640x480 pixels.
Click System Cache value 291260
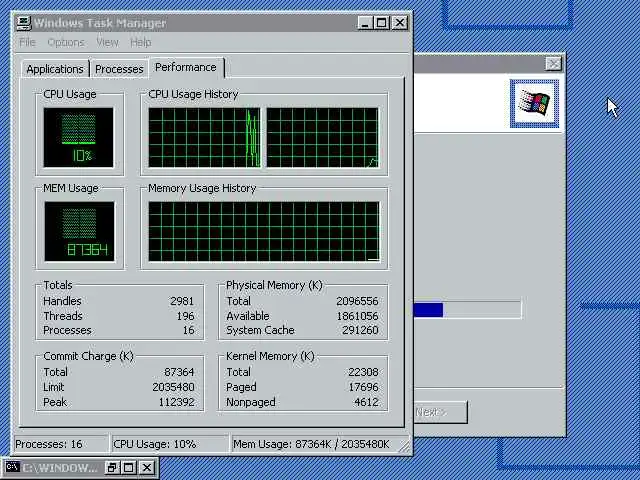[360, 330]
